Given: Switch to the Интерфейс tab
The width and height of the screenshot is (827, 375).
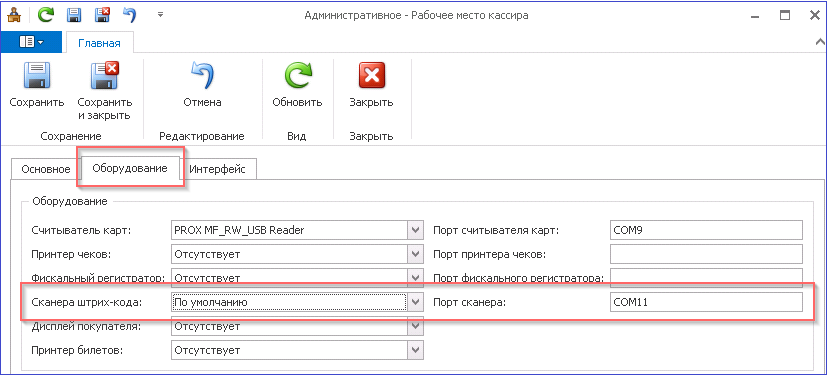Looking at the screenshot, I should 217,169.
